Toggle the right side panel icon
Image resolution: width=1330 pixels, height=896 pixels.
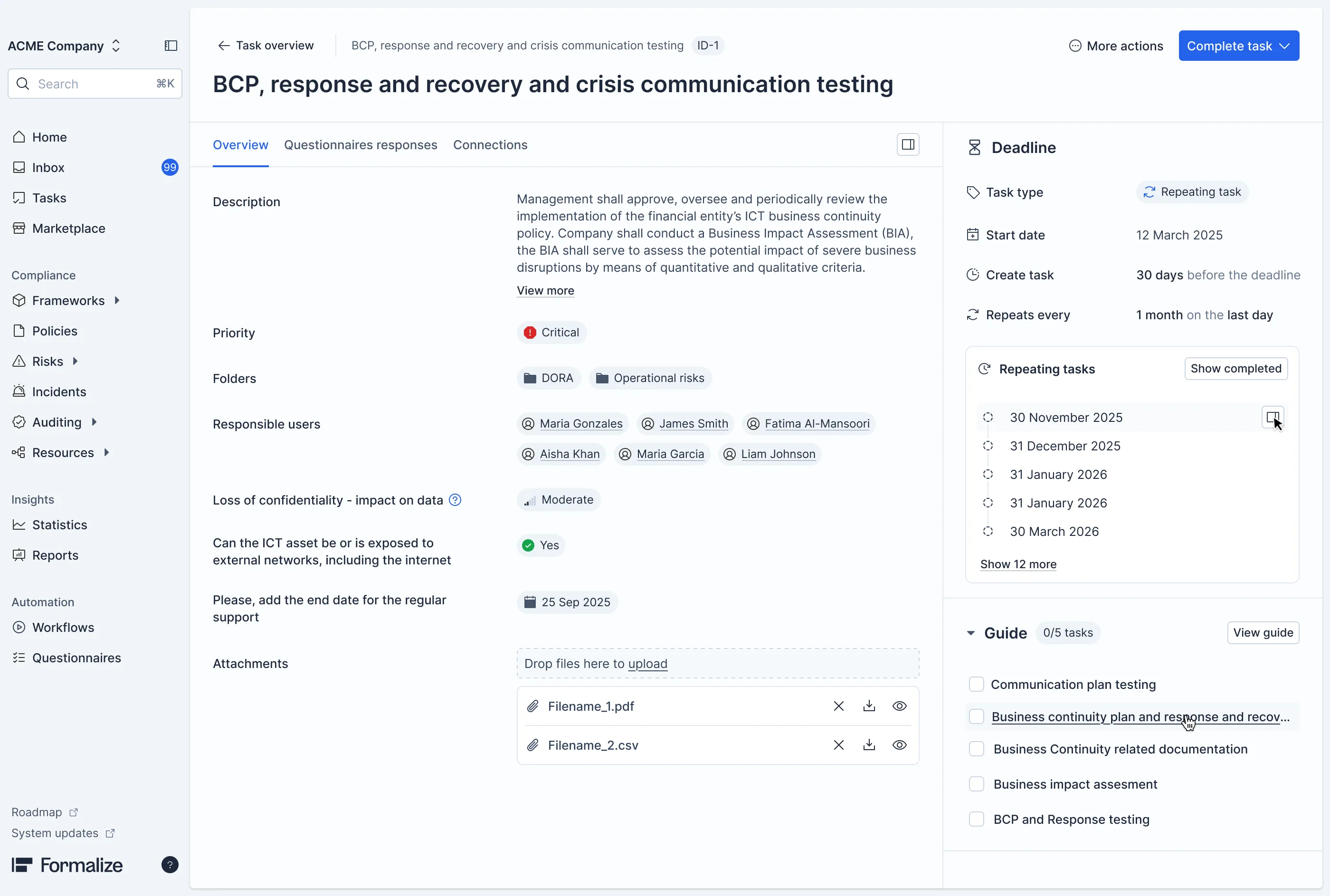908,144
